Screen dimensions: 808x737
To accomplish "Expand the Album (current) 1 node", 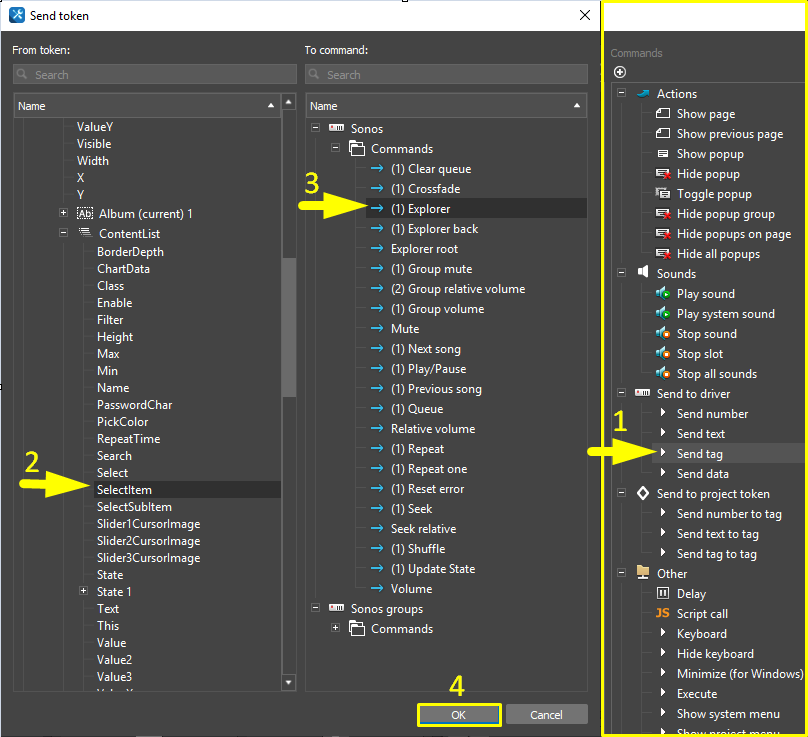I will pyautogui.click(x=64, y=213).
